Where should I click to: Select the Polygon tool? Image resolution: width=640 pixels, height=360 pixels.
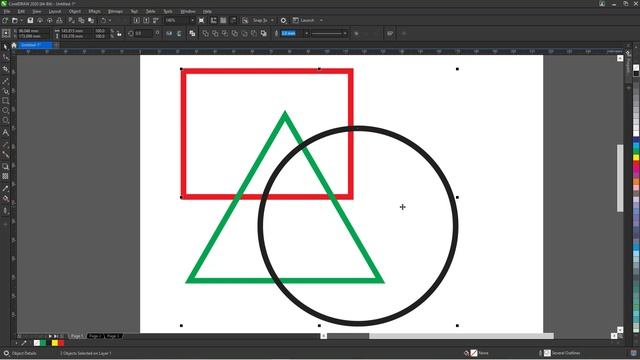click(5, 120)
